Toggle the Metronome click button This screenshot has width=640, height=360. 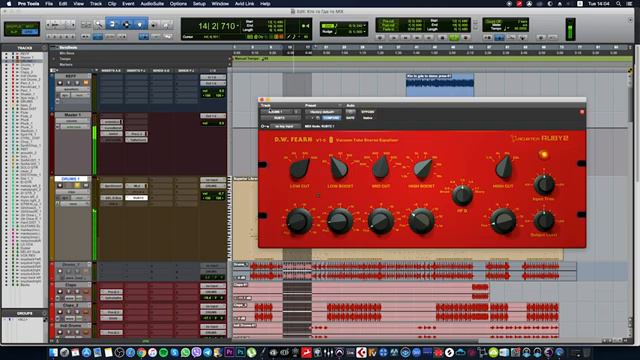pos(499,38)
